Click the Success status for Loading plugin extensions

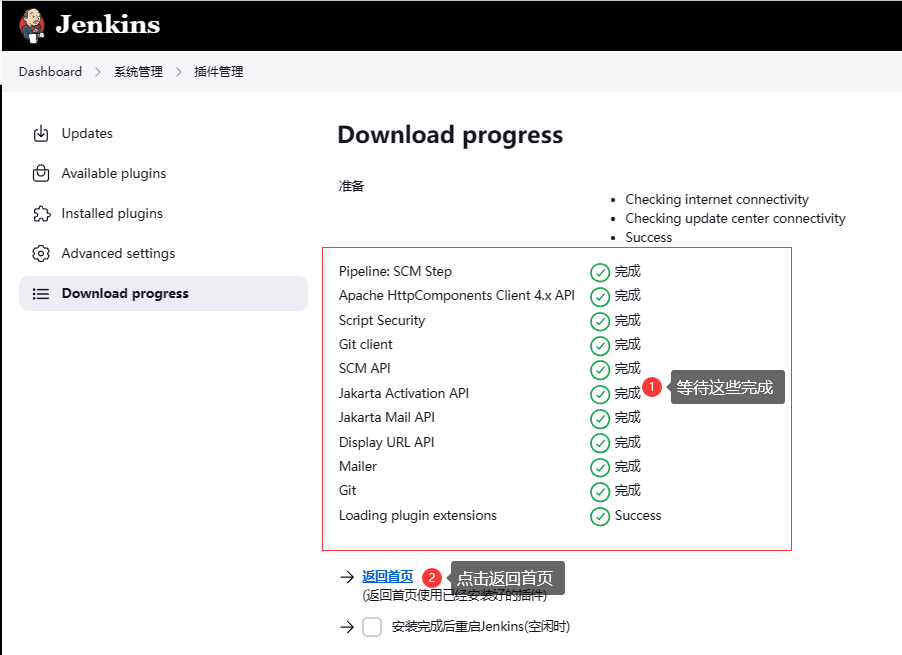(x=638, y=515)
